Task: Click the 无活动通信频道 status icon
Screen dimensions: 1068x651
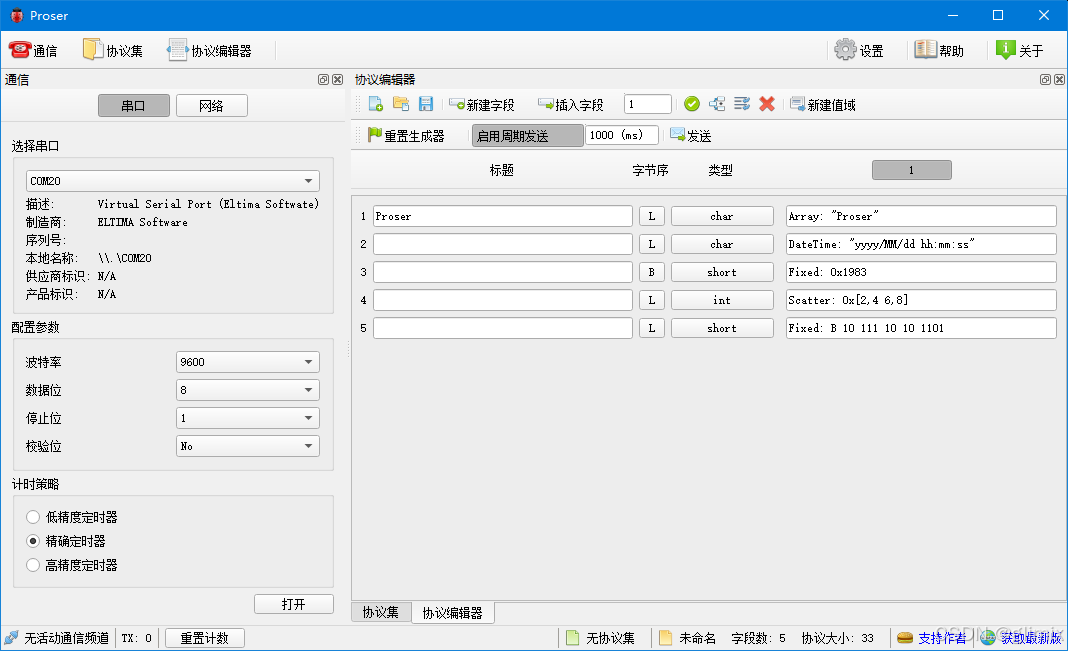Action: pyautogui.click(x=12, y=638)
